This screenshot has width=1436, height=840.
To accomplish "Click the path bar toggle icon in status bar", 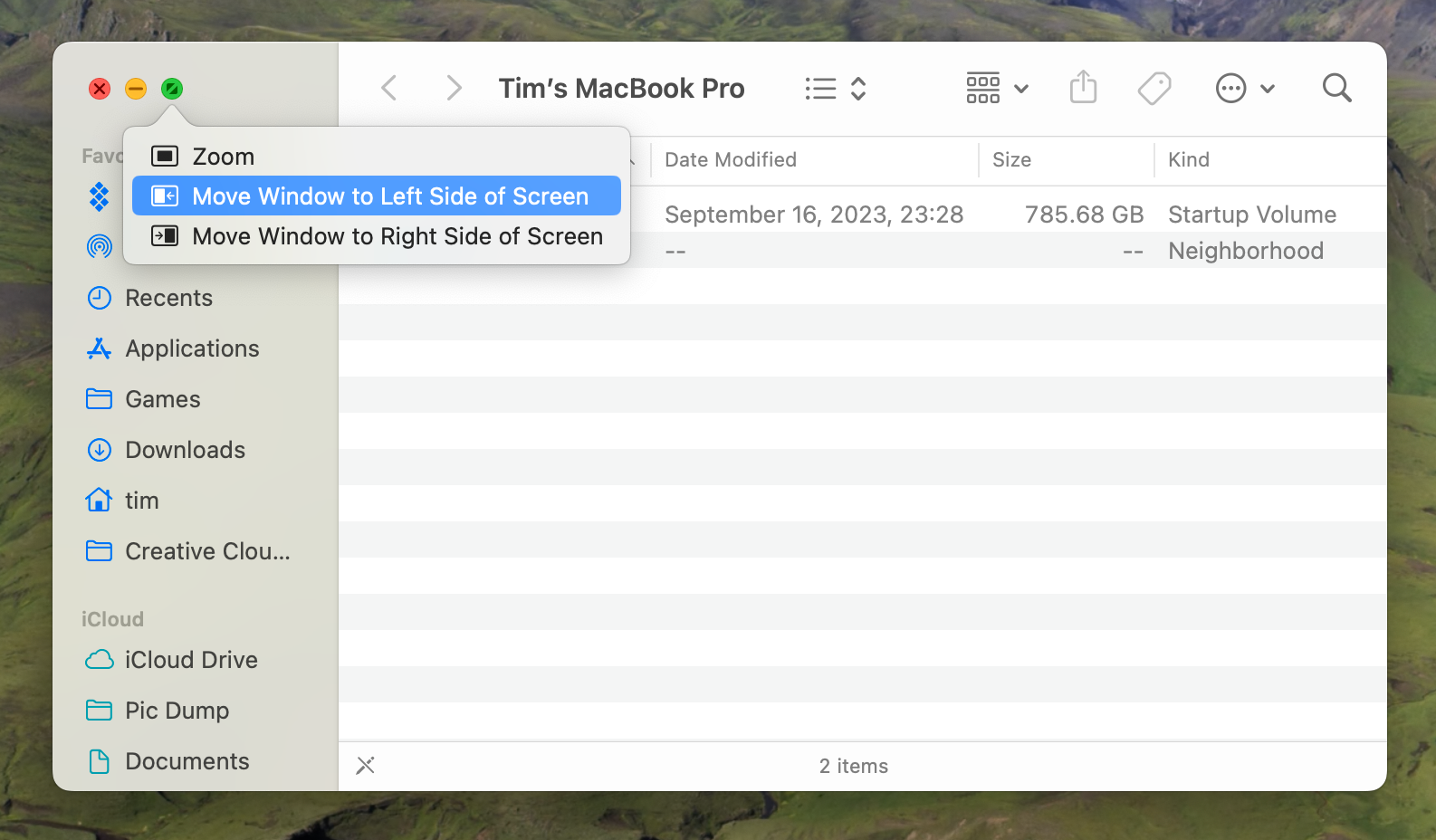I will coord(366,766).
